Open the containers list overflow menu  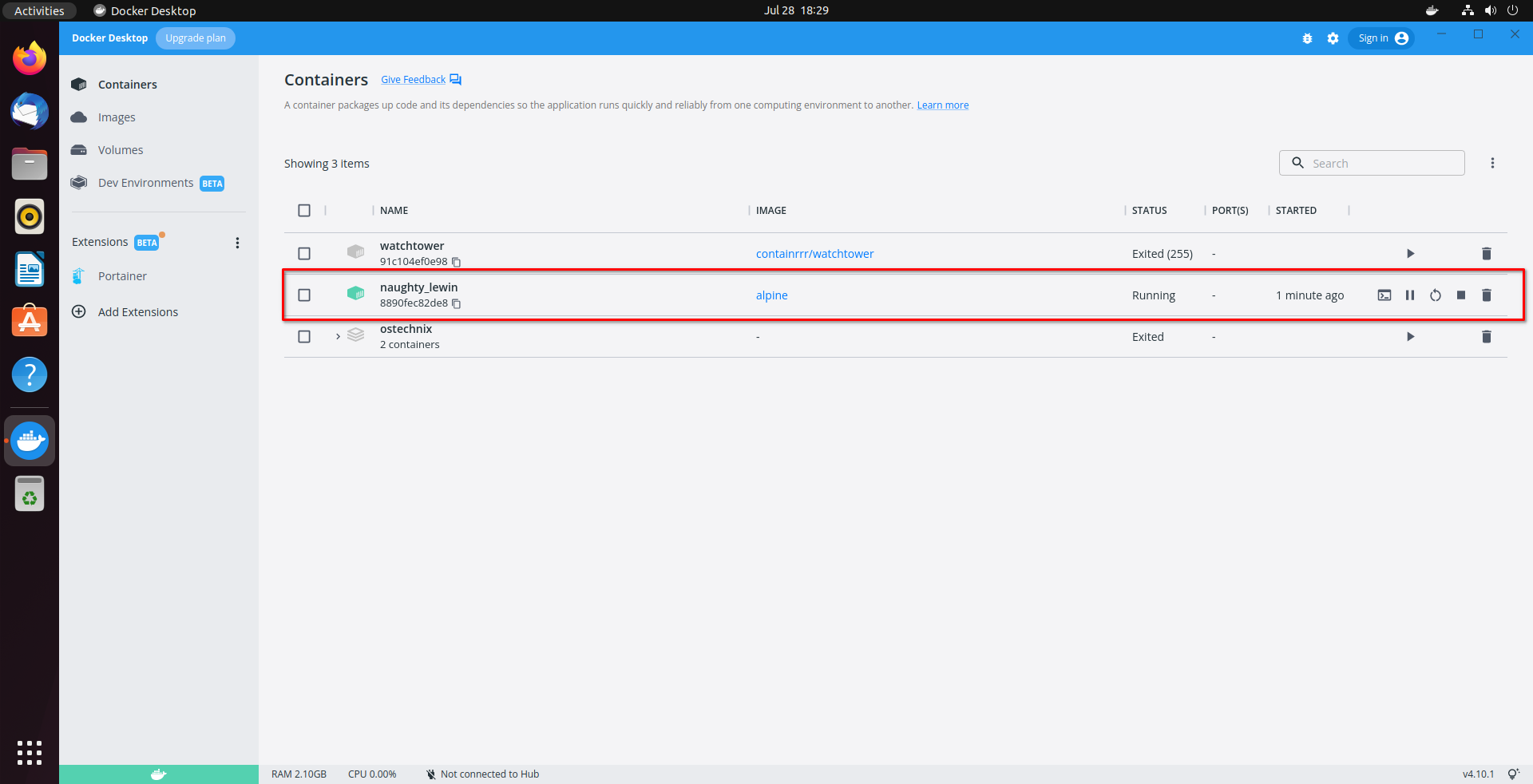pyautogui.click(x=1493, y=162)
